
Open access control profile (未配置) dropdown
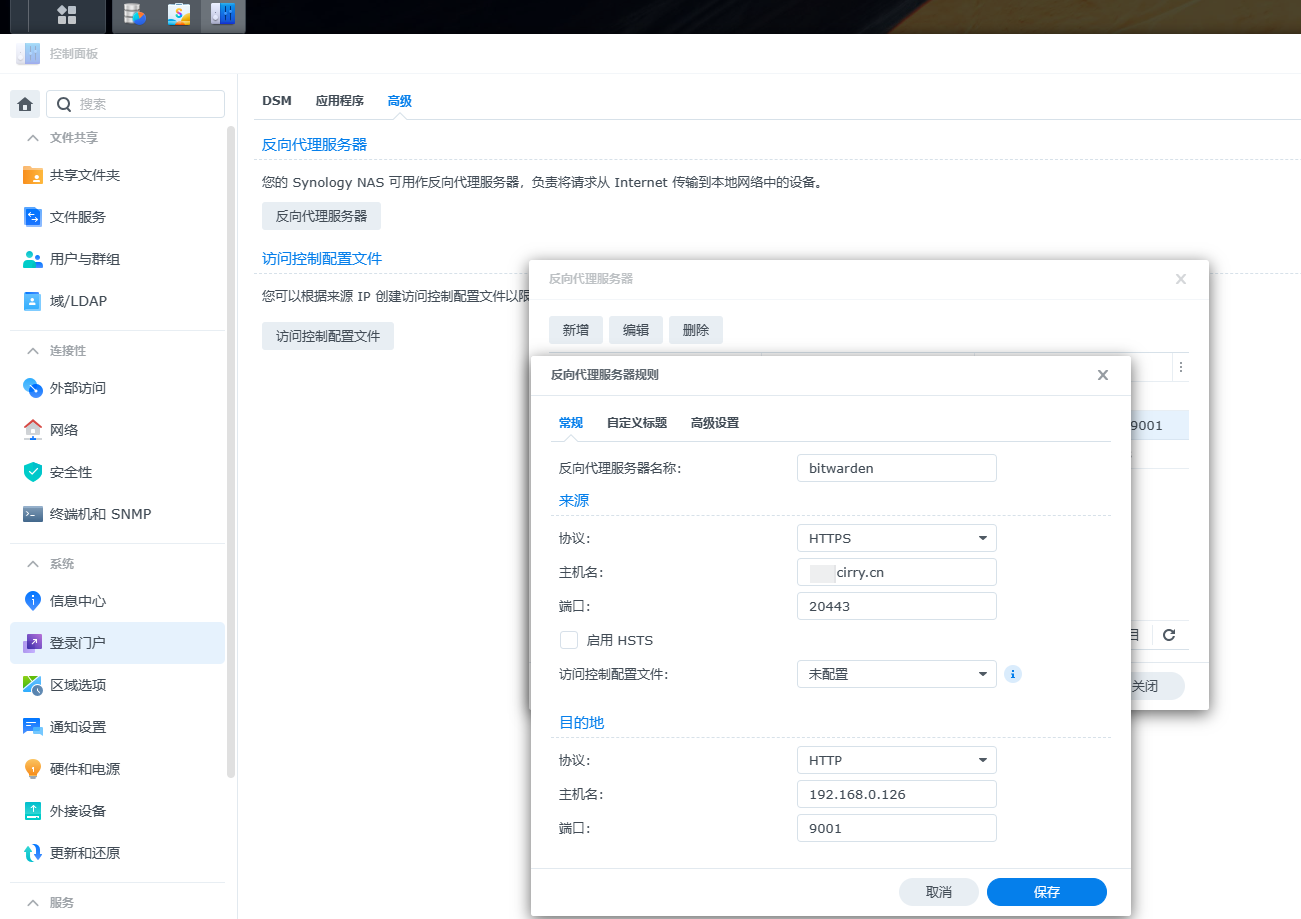pyautogui.click(x=896, y=674)
